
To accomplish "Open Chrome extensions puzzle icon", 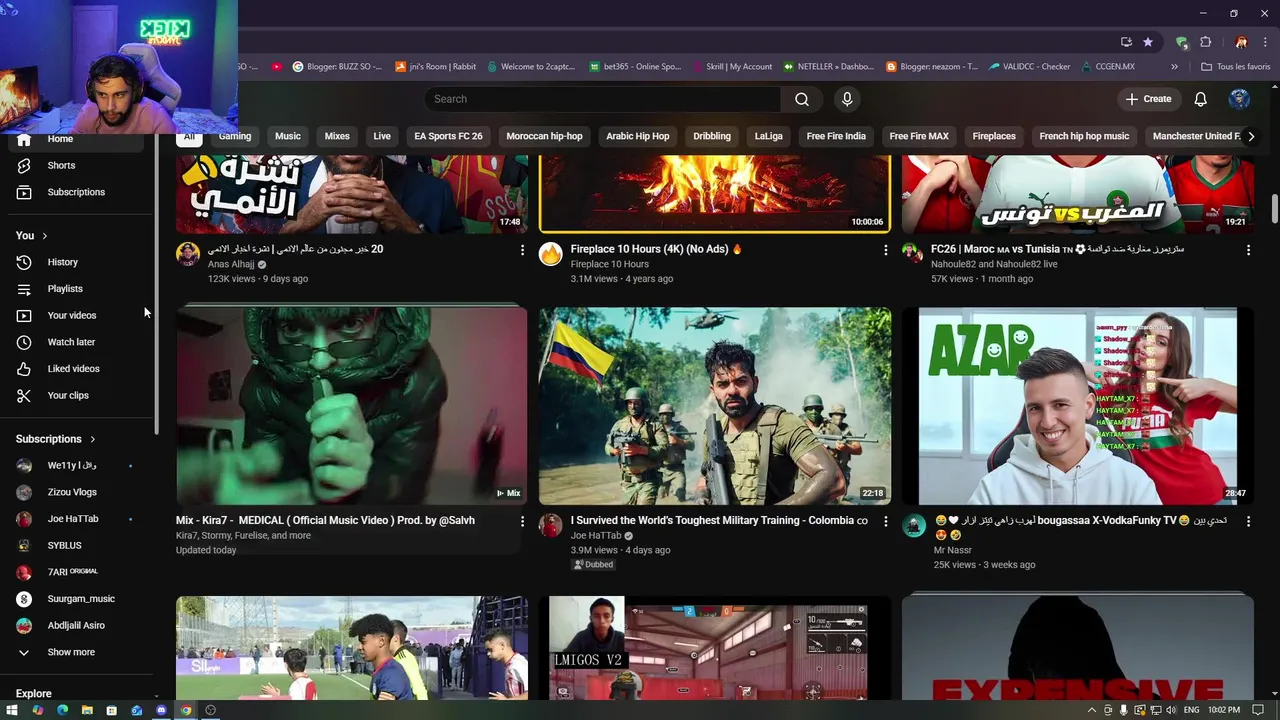I will [1205, 42].
